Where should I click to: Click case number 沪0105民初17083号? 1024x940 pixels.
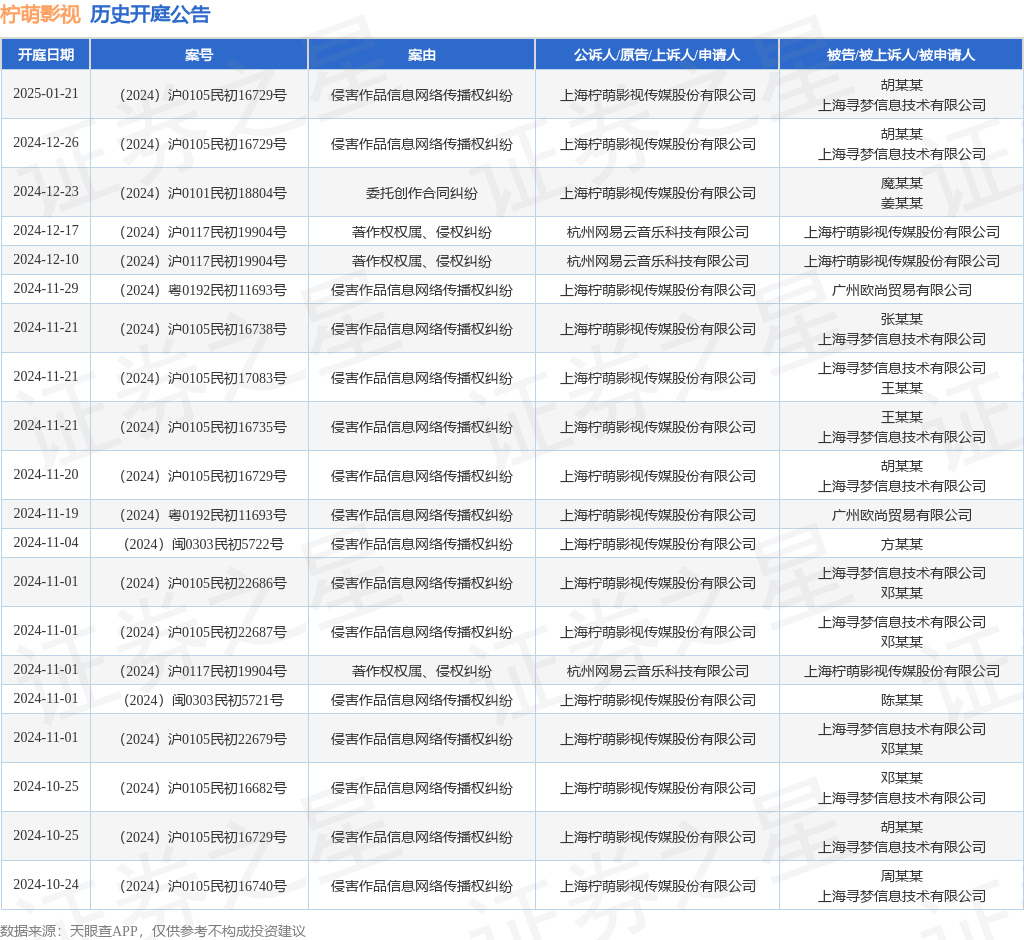(x=203, y=378)
